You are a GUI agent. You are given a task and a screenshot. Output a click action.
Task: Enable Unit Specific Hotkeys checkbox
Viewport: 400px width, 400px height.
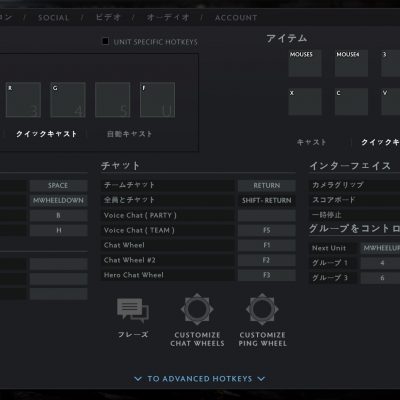(x=105, y=42)
